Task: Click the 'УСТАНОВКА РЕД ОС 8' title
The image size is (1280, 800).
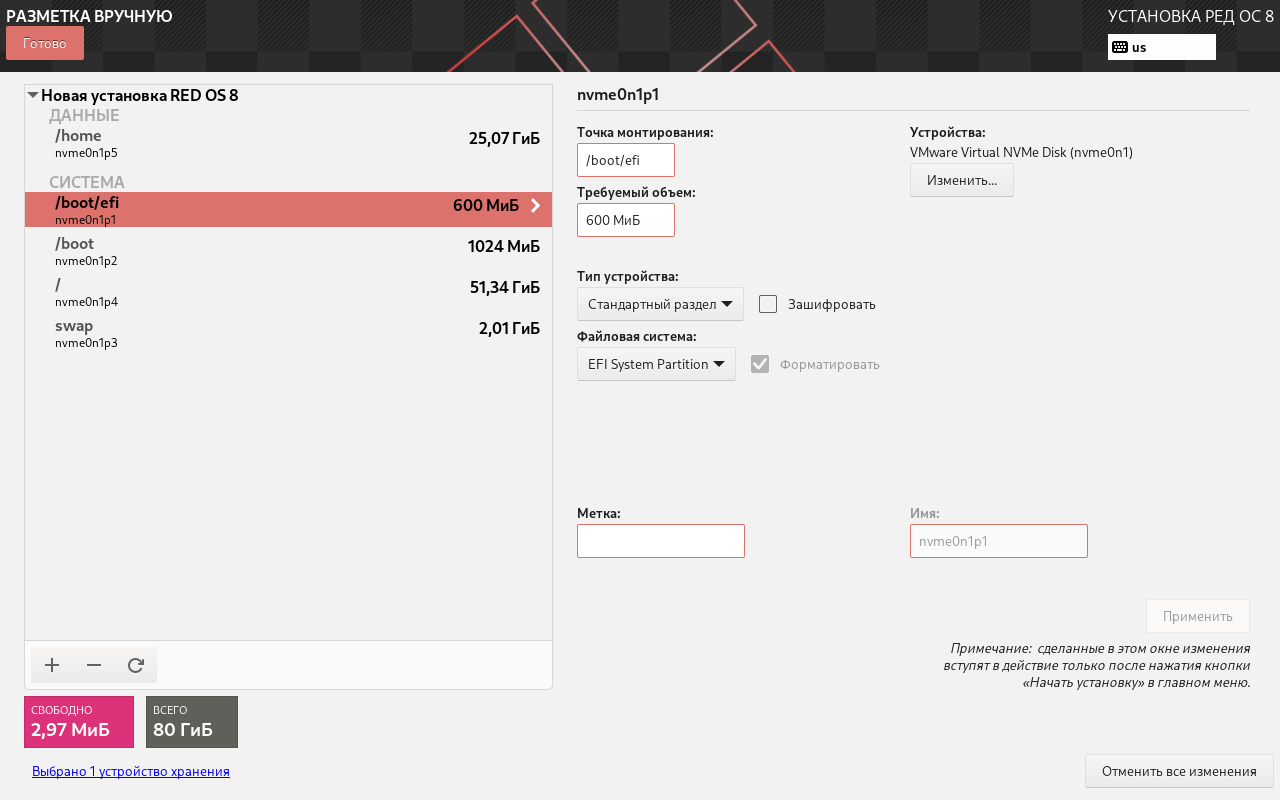Action: (x=1191, y=16)
